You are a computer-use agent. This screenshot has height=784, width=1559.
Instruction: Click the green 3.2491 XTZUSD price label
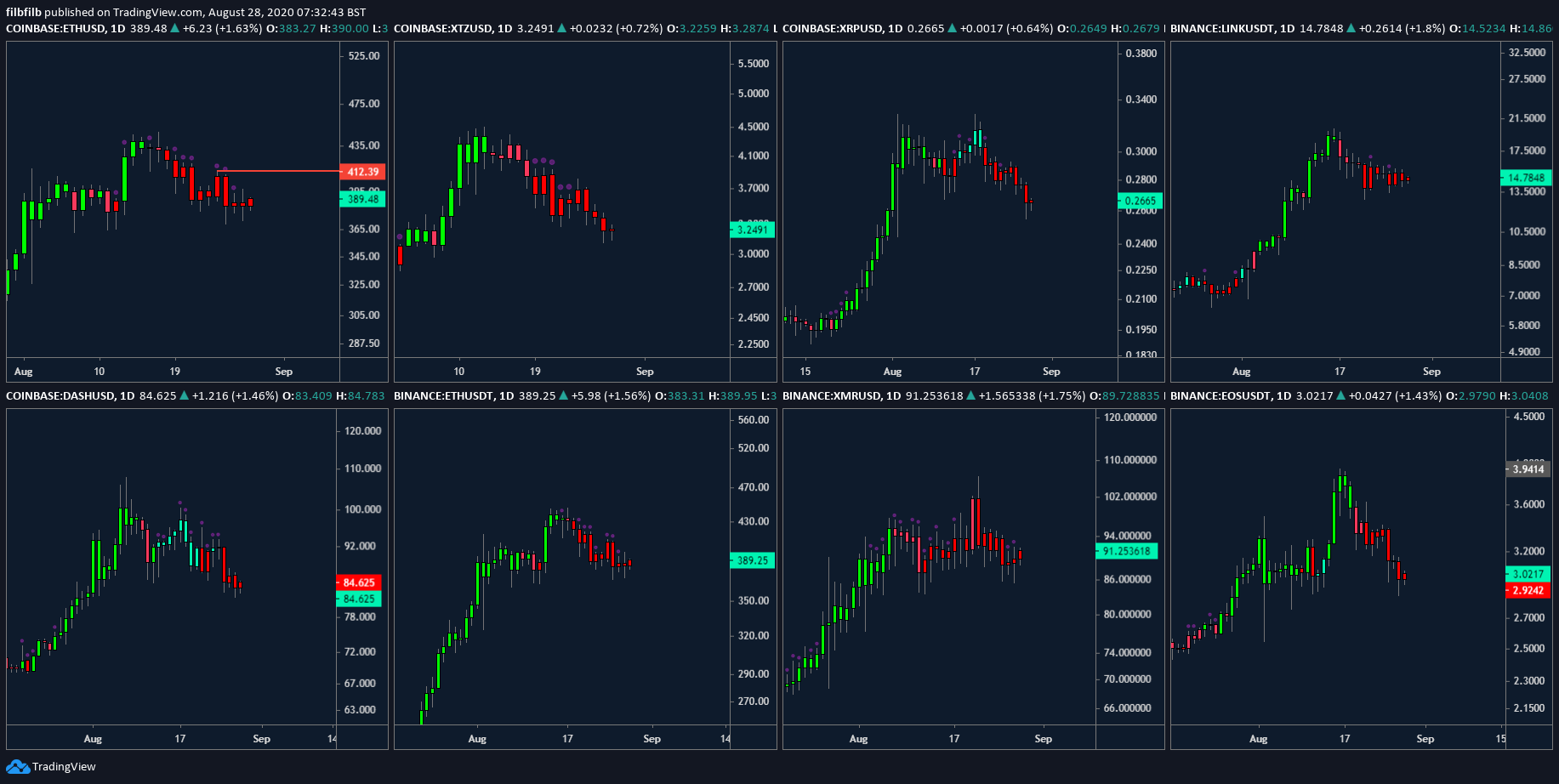tap(753, 230)
